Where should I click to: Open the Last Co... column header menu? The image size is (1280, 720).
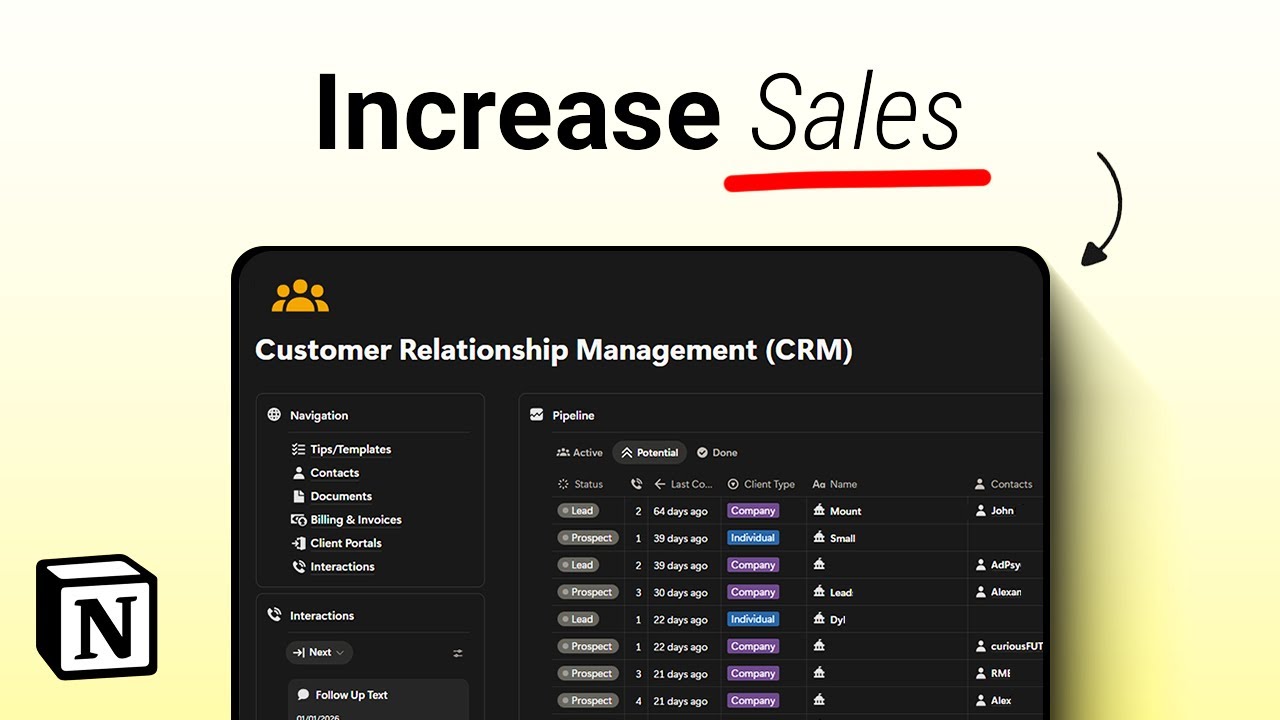pos(683,484)
